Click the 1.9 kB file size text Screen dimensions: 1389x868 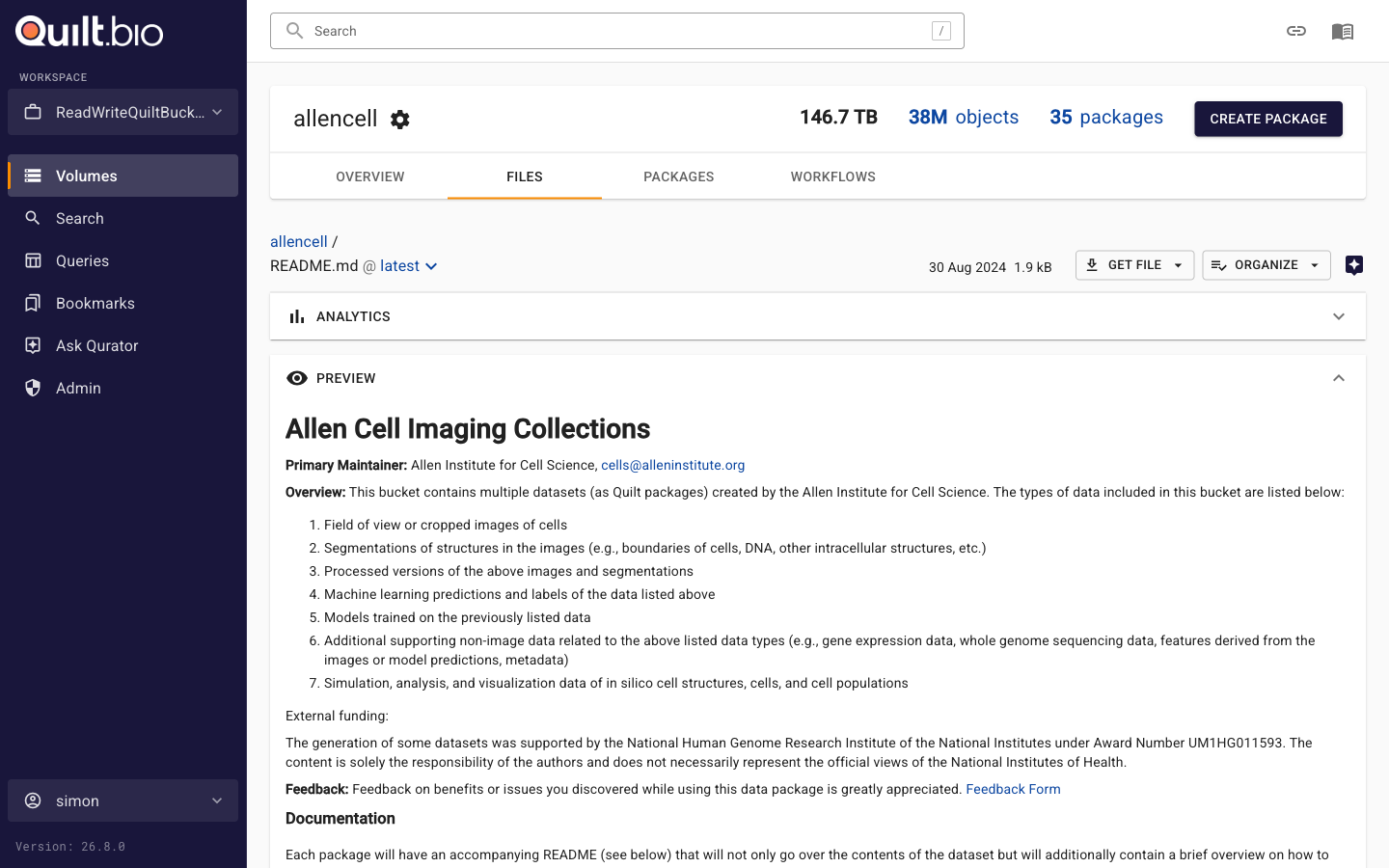click(1033, 267)
